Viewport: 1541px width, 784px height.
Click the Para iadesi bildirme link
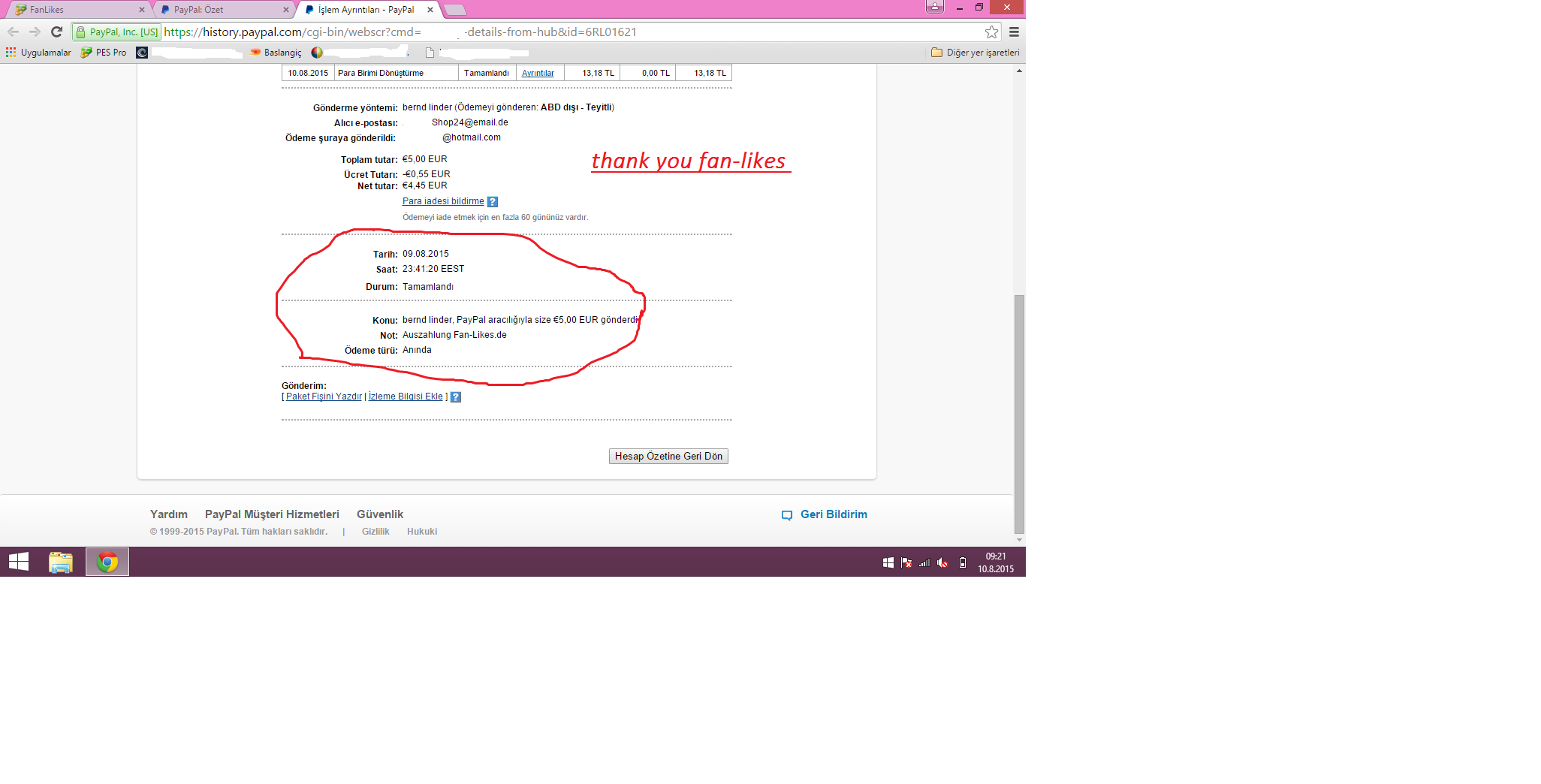click(x=443, y=201)
